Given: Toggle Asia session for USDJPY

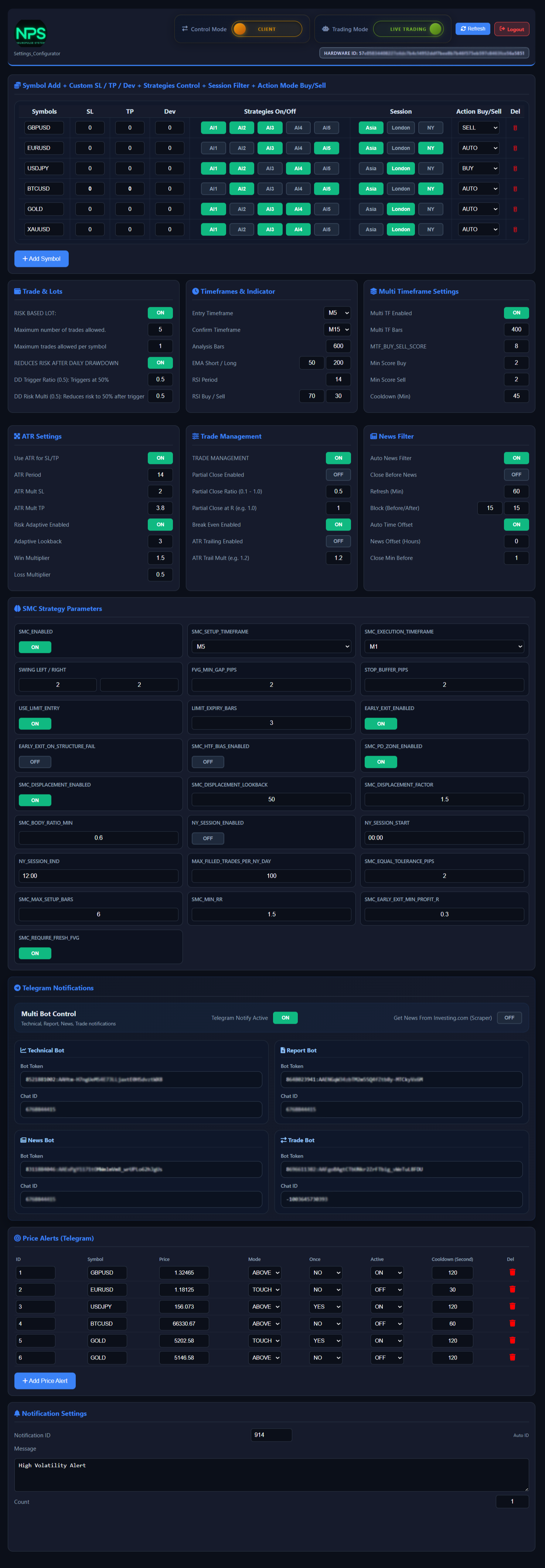Looking at the screenshot, I should pos(371,169).
